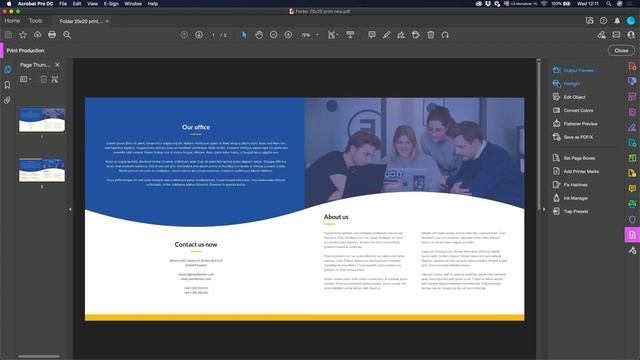The width and height of the screenshot is (640, 360).
Task: Rotate page using the rotate icon
Action: tap(445, 35)
